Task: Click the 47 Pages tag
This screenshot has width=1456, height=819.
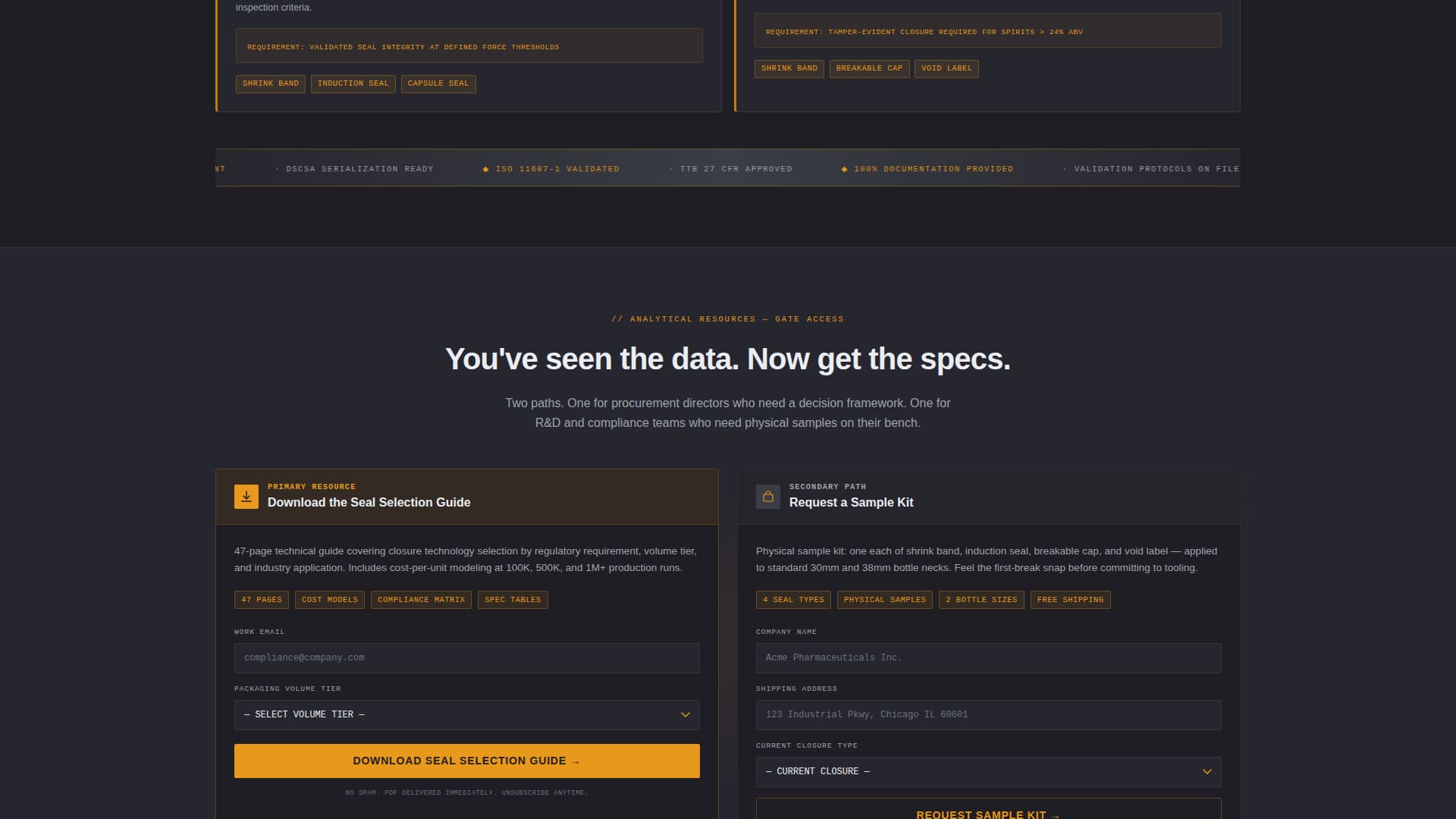Action: [x=262, y=600]
